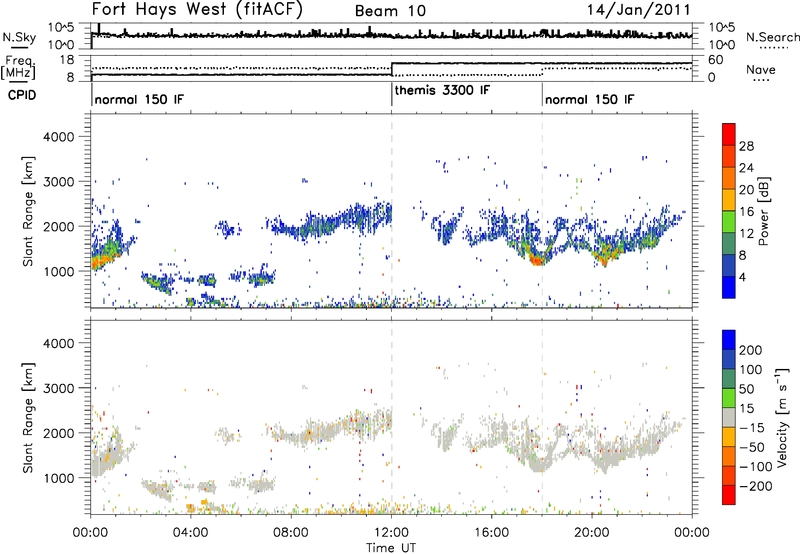Click the '20:00' time axis label

(592, 533)
